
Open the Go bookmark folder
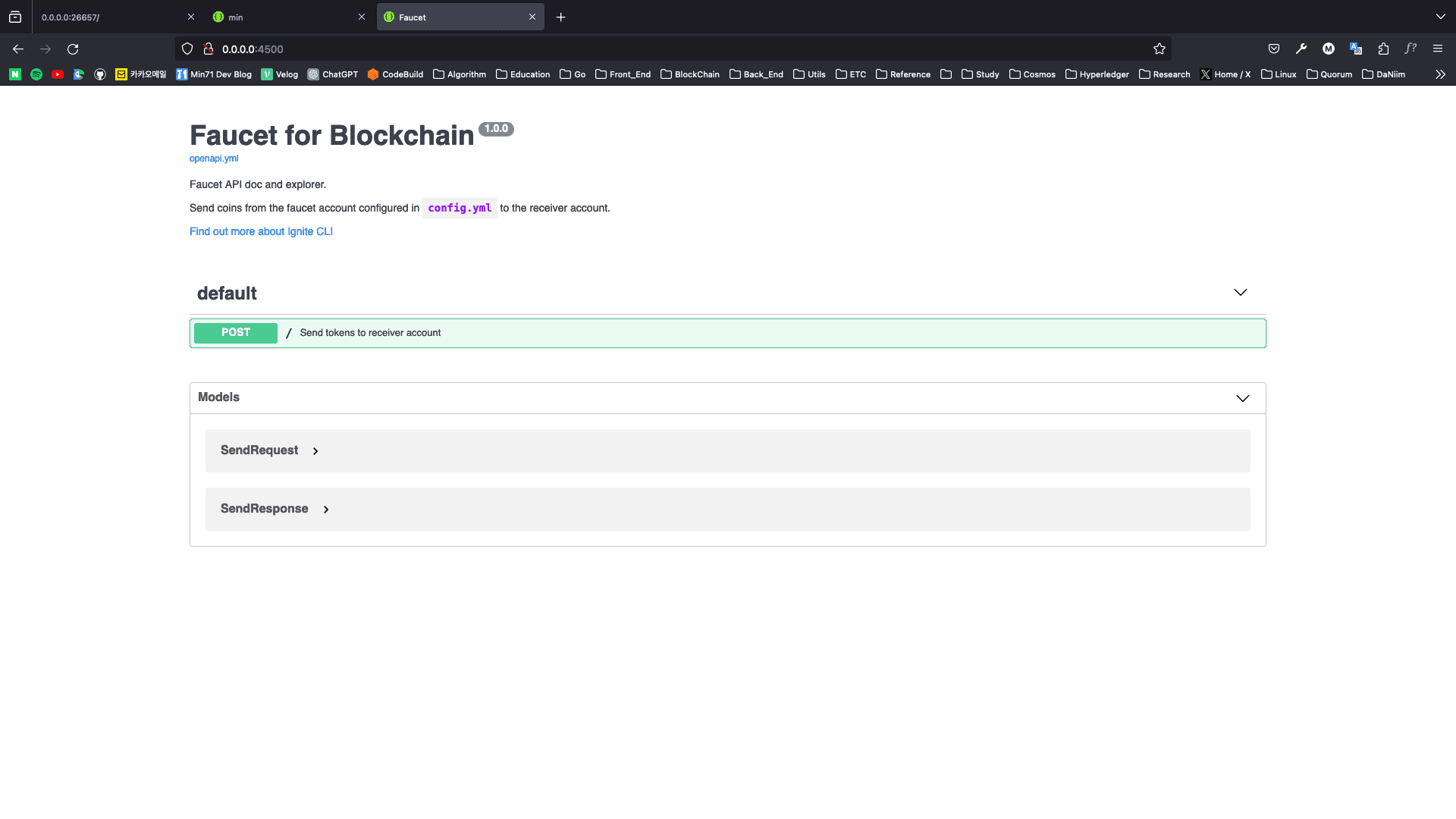pyautogui.click(x=573, y=74)
